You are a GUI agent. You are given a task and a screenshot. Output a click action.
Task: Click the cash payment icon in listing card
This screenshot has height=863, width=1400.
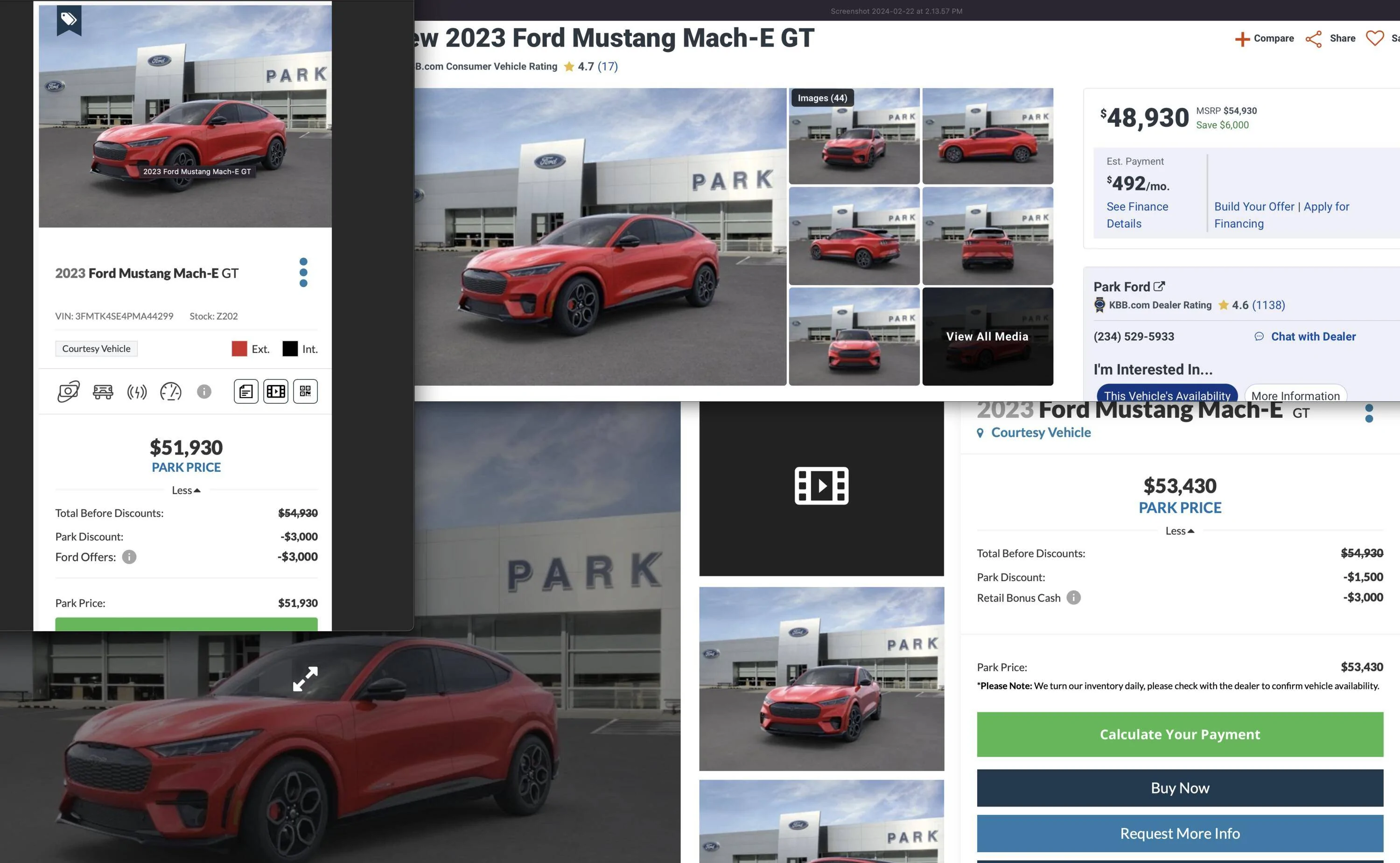69,392
